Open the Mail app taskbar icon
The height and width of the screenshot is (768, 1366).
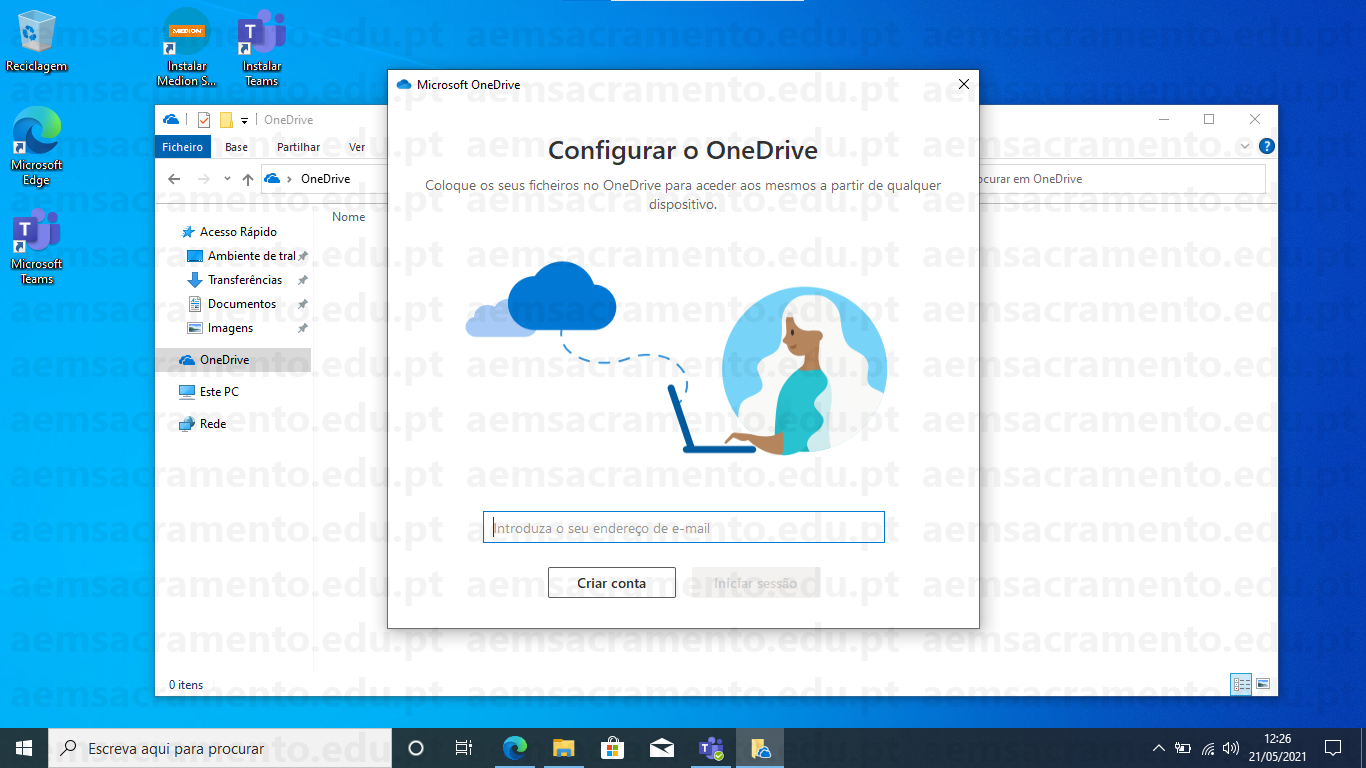[x=661, y=748]
